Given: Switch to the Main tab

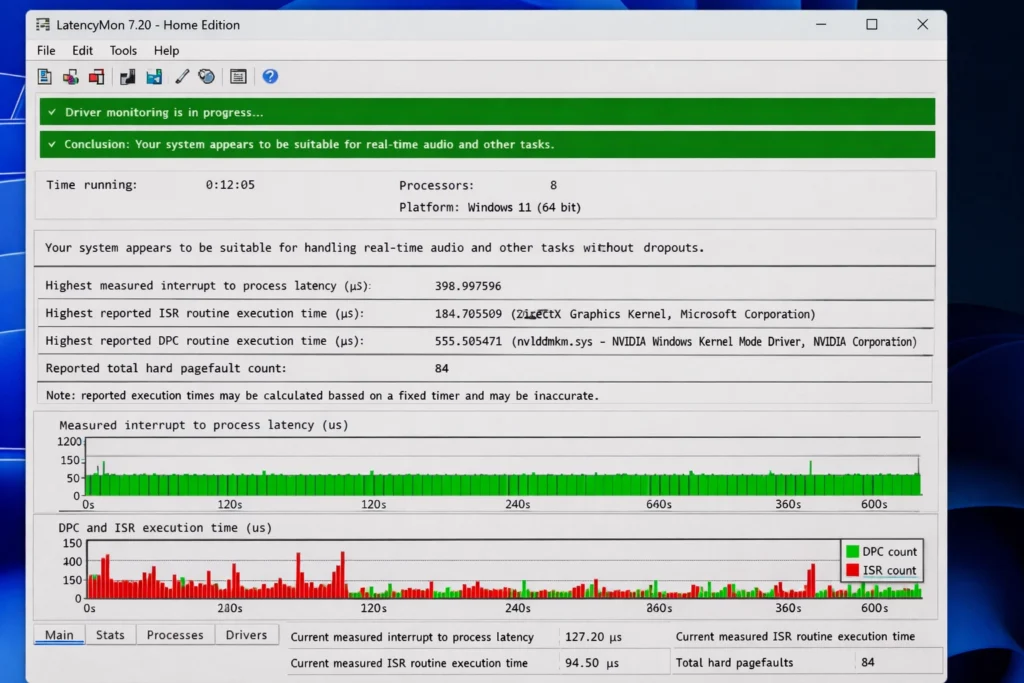Looking at the screenshot, I should 59,635.
